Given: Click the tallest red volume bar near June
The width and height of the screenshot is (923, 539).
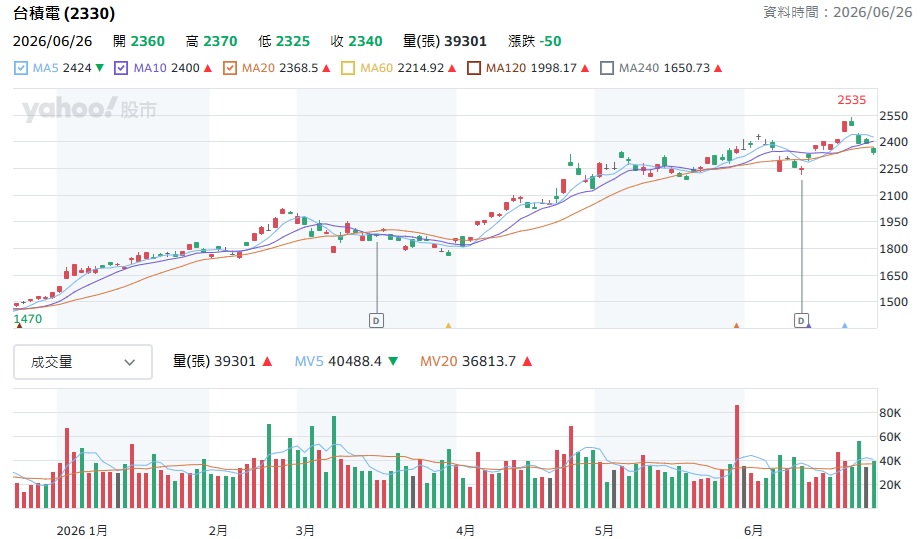Looking at the screenshot, I should 737,457.
